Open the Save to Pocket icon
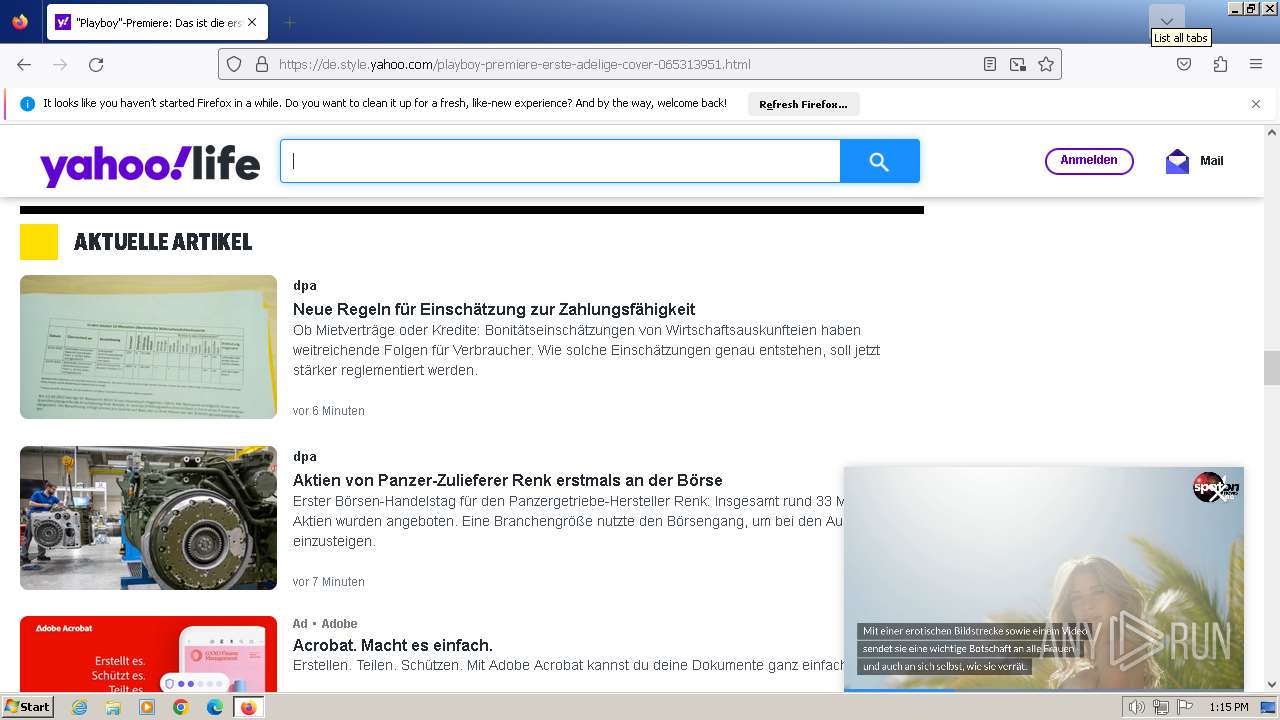 click(1184, 64)
